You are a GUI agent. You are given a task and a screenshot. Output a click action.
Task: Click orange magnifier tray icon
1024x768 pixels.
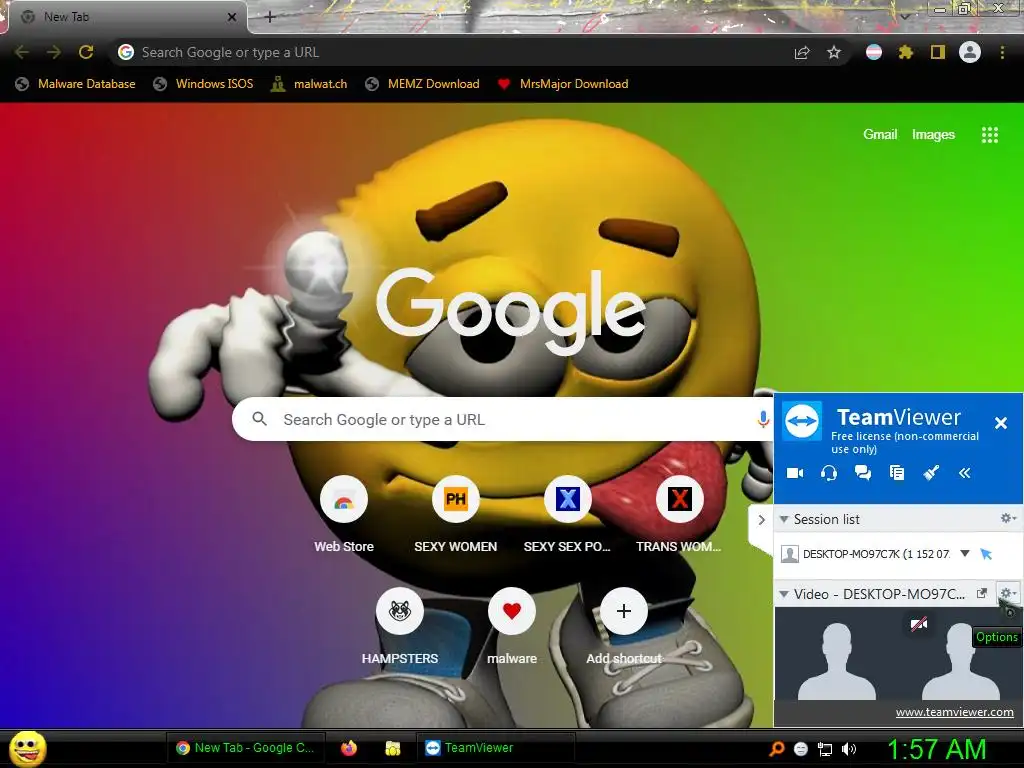click(776, 749)
